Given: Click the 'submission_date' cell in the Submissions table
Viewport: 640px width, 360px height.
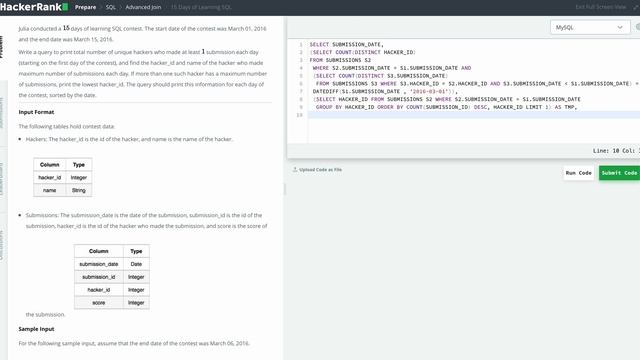Looking at the screenshot, I should (98, 264).
